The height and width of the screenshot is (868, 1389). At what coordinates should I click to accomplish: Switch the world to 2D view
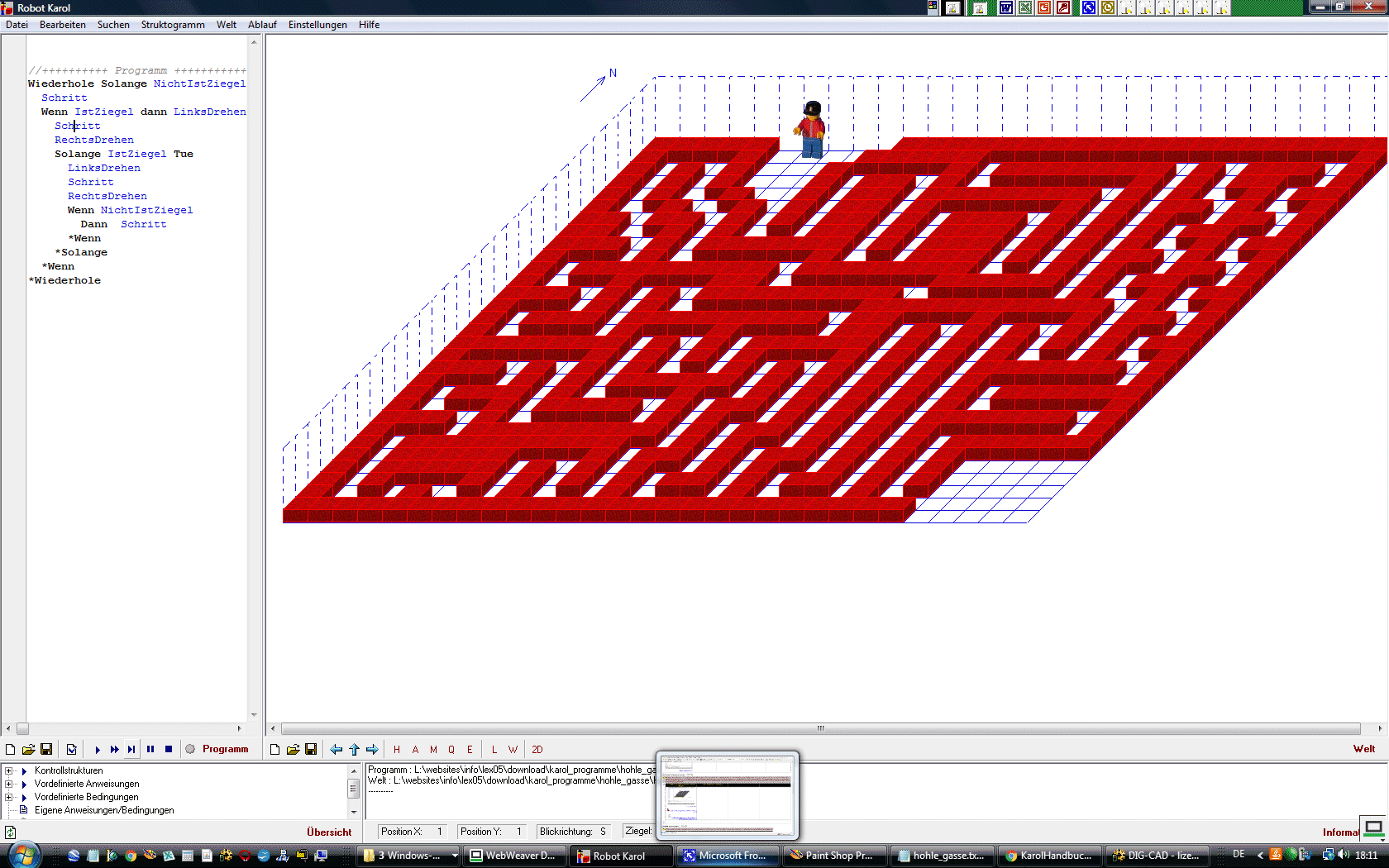click(537, 750)
